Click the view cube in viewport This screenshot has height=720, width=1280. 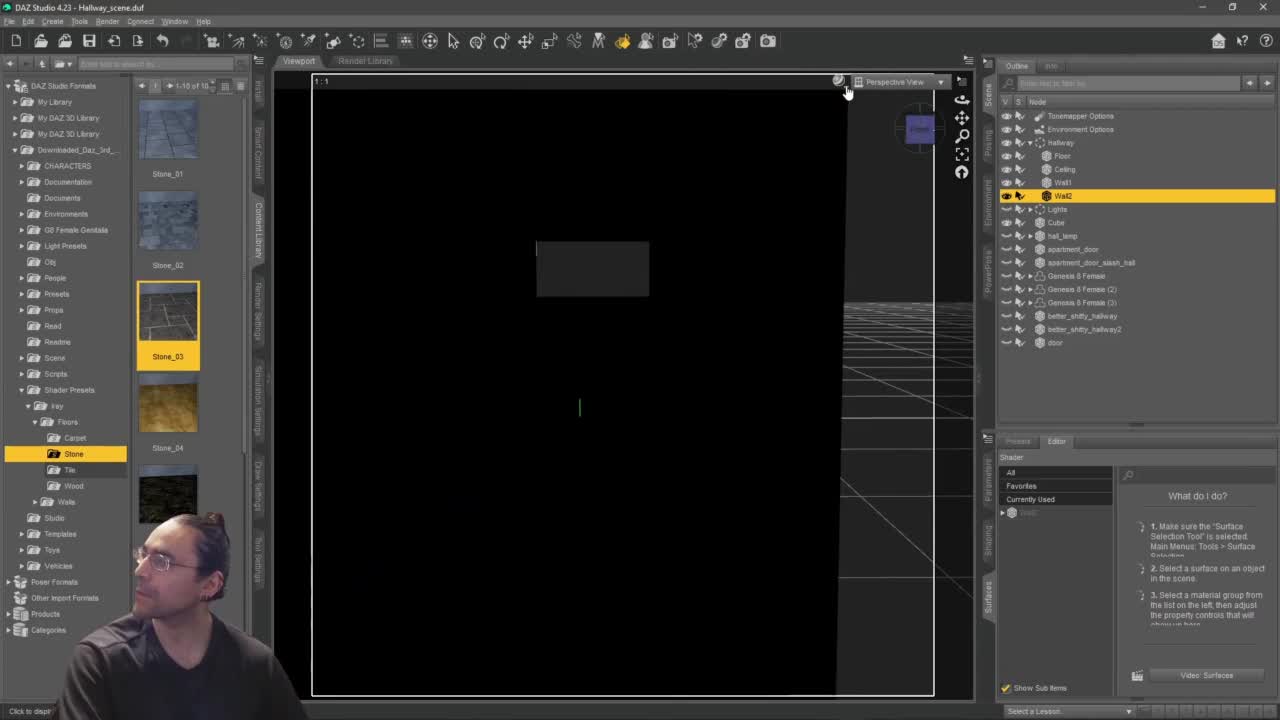[920, 130]
